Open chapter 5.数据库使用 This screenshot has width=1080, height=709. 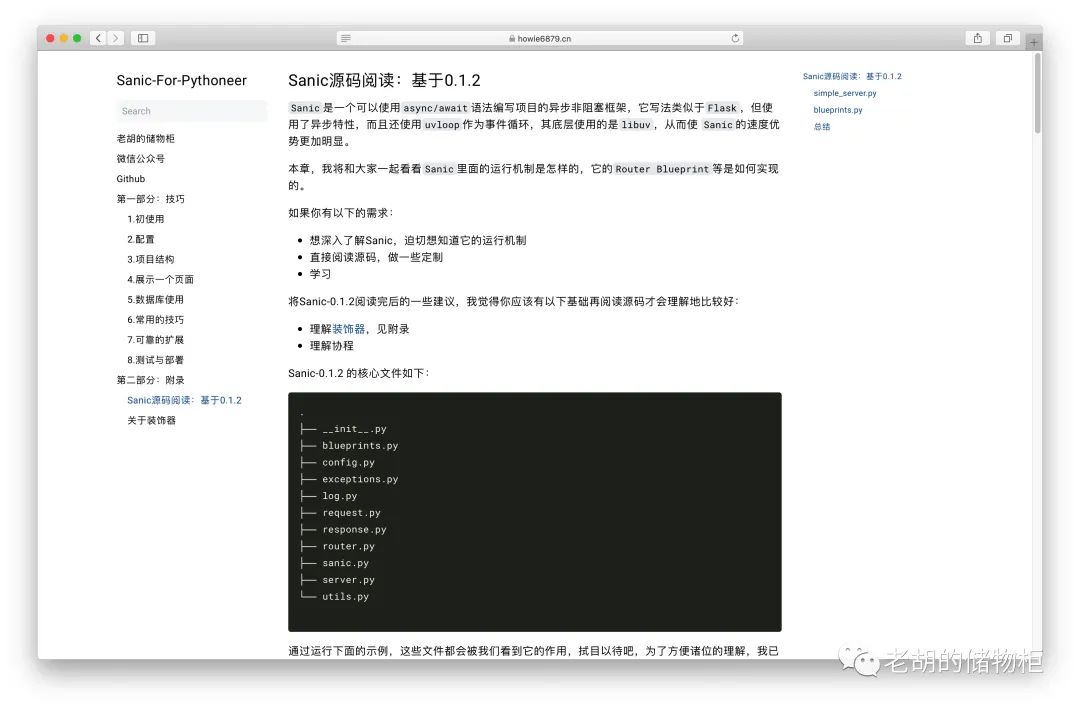coord(155,300)
